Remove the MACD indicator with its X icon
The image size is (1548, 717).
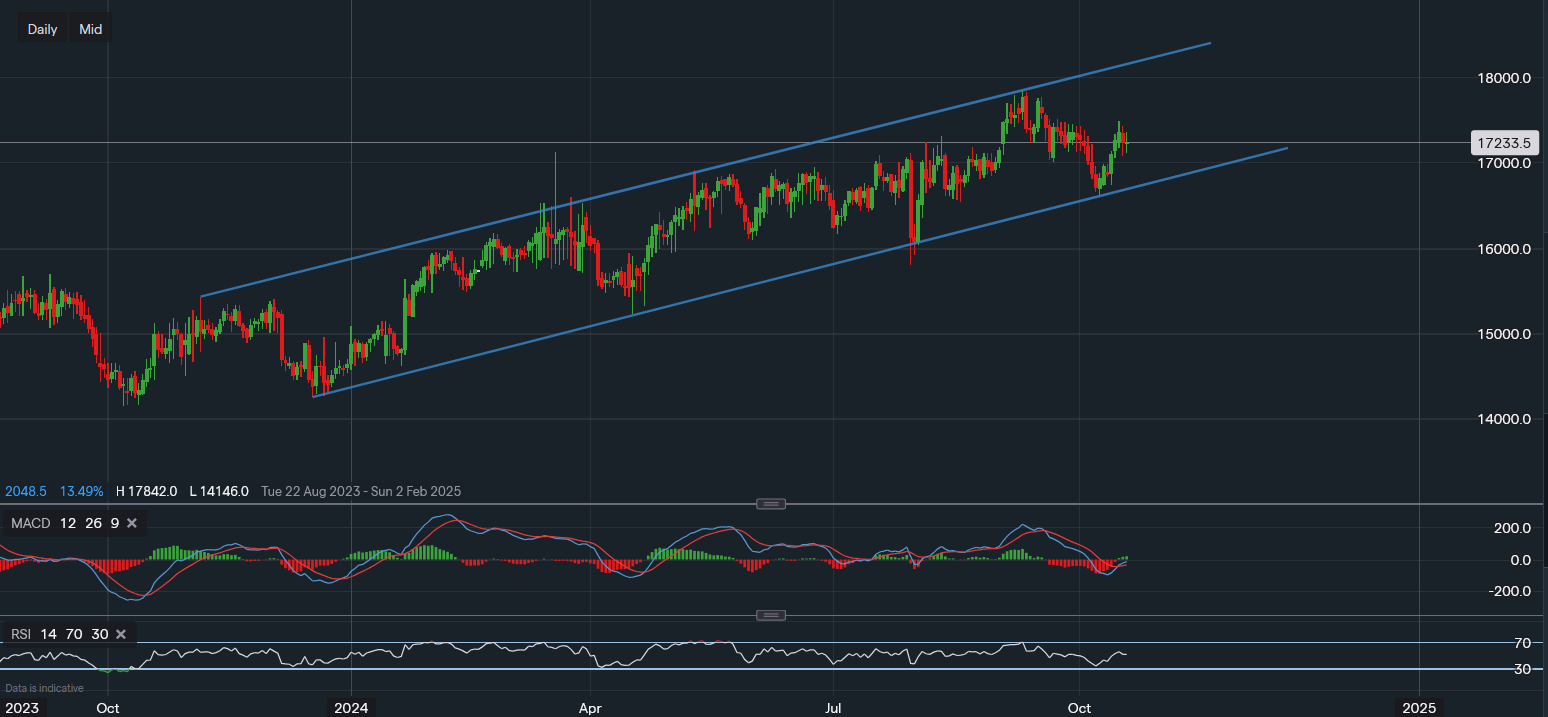click(x=131, y=523)
